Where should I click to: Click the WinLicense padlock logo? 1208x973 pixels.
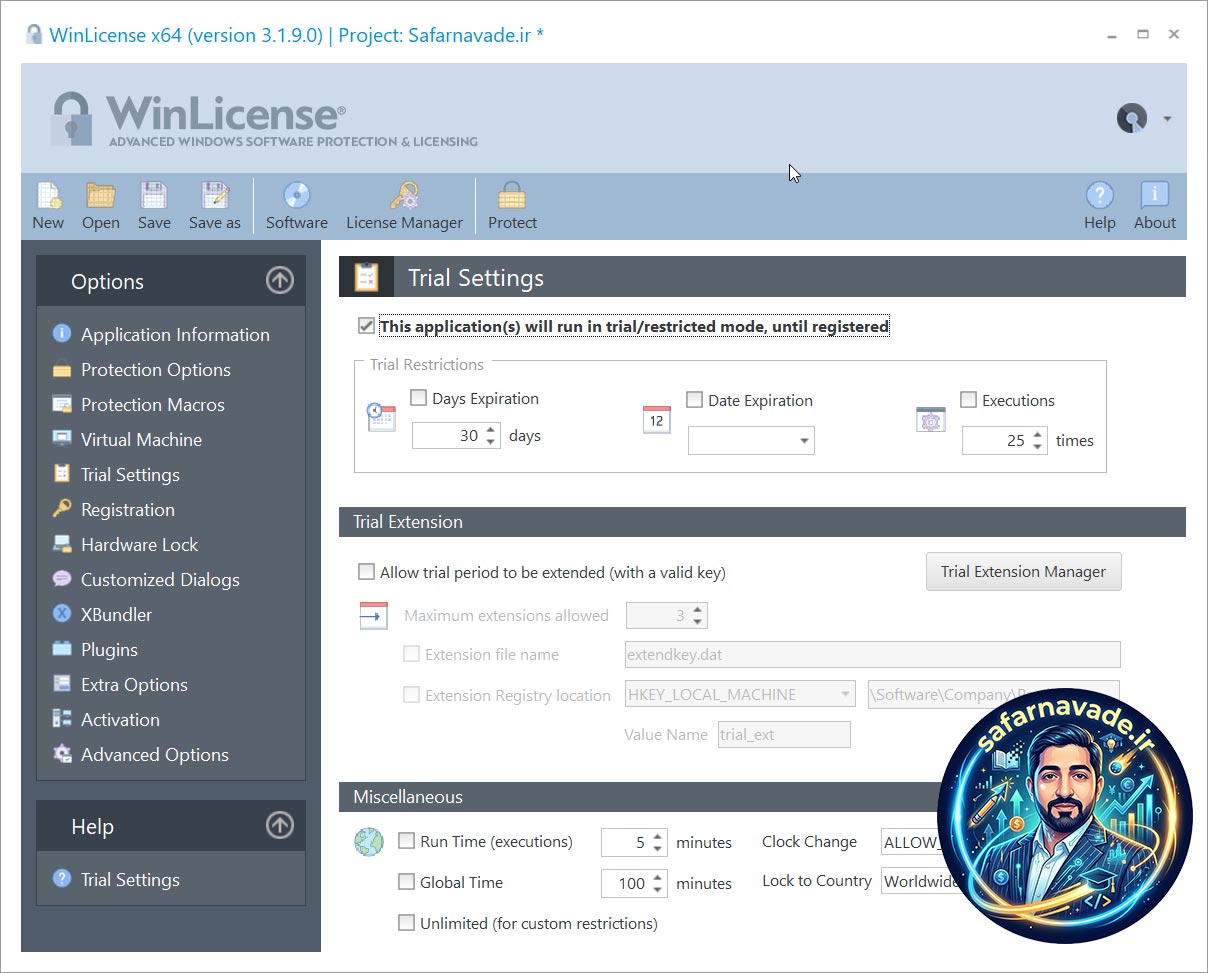tap(72, 118)
